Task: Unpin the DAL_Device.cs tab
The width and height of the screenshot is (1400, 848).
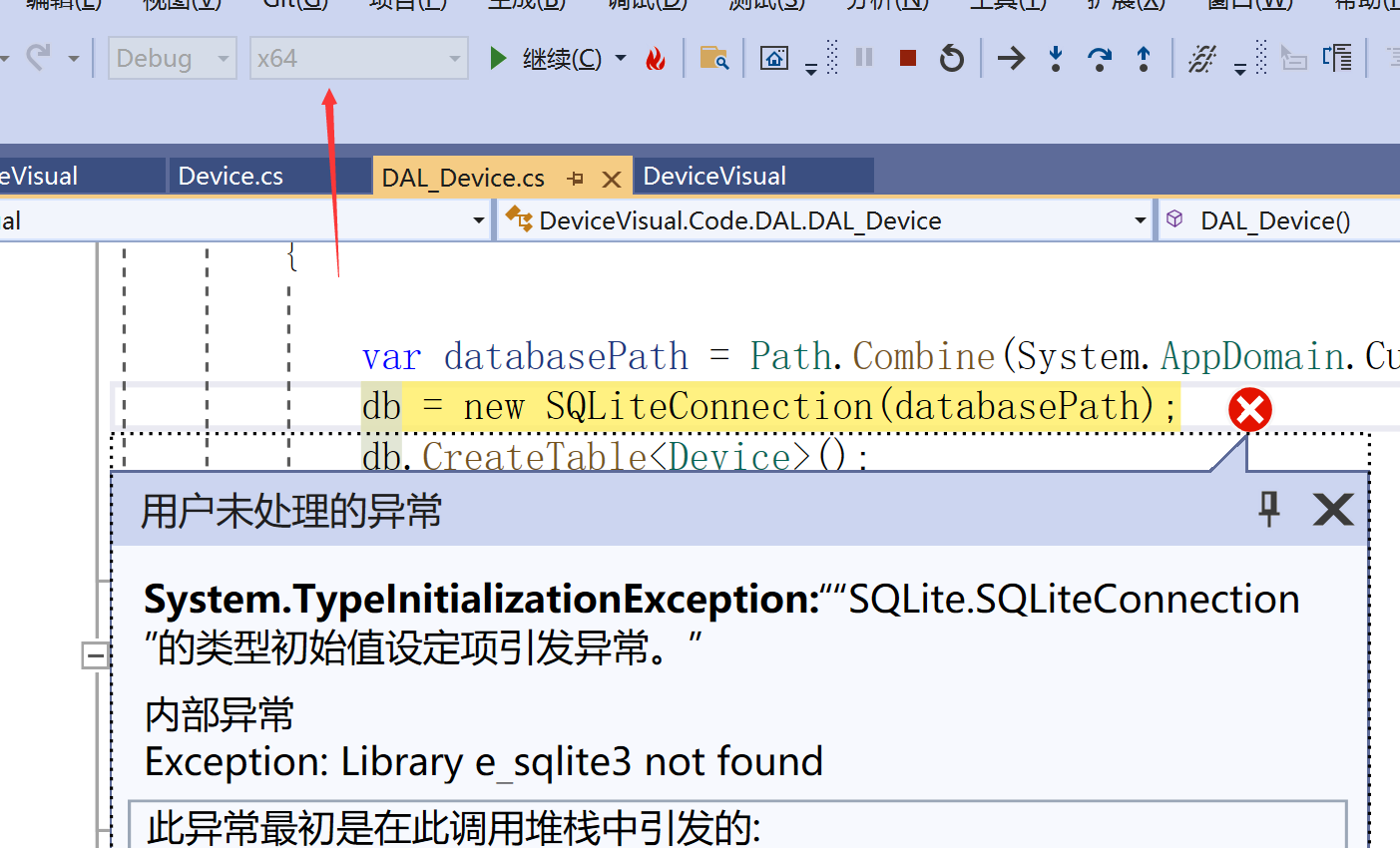Action: pyautogui.click(x=576, y=177)
